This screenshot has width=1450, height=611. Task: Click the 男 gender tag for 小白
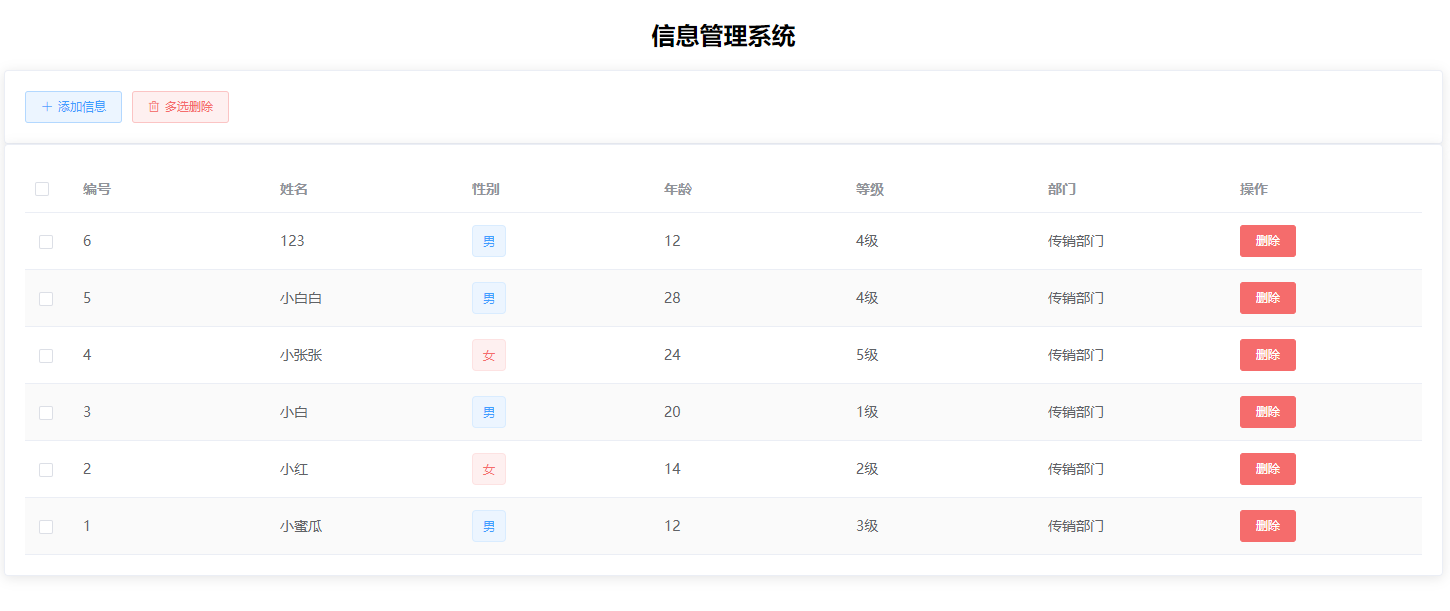489,411
